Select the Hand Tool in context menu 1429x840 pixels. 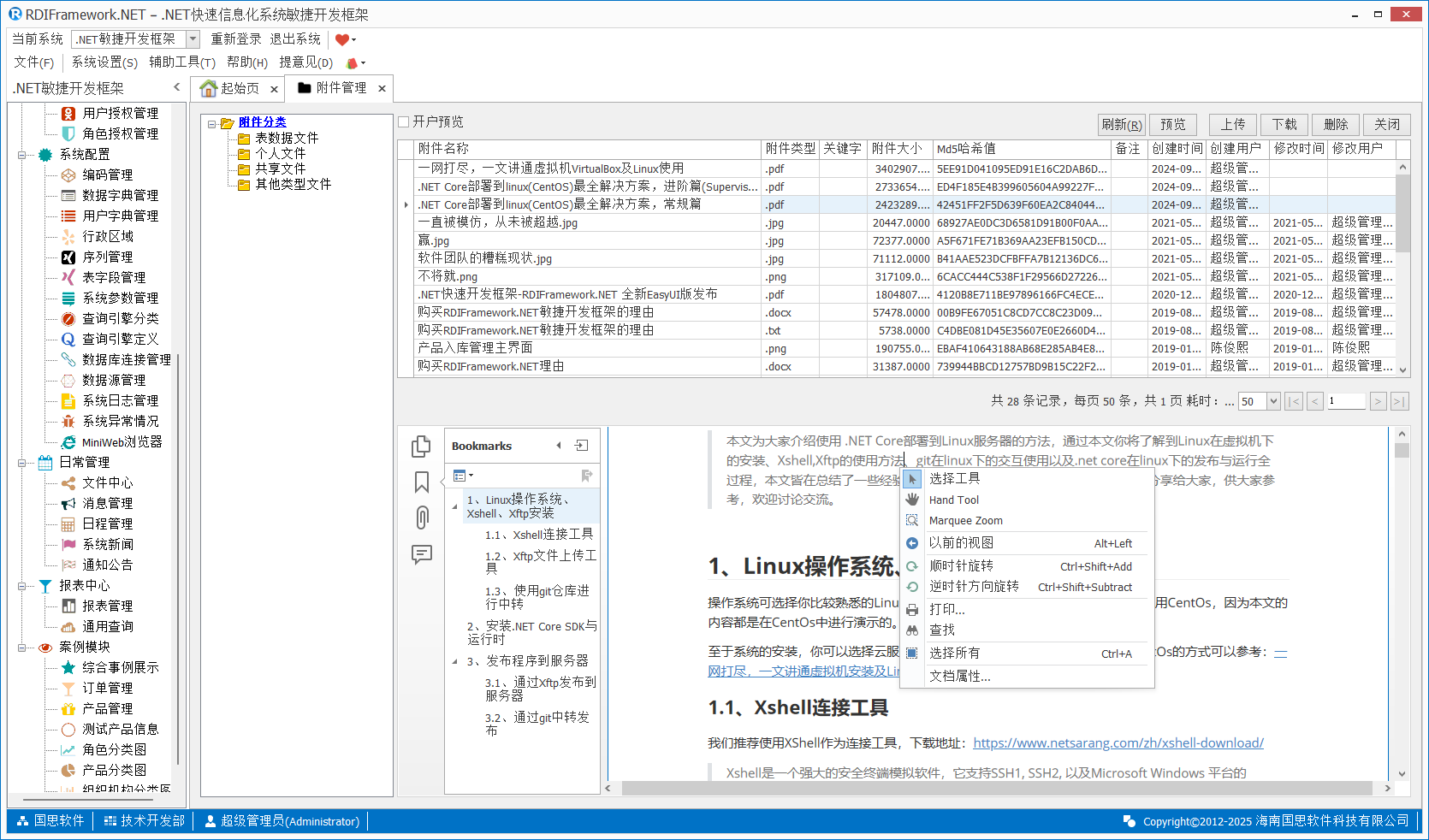(x=953, y=500)
